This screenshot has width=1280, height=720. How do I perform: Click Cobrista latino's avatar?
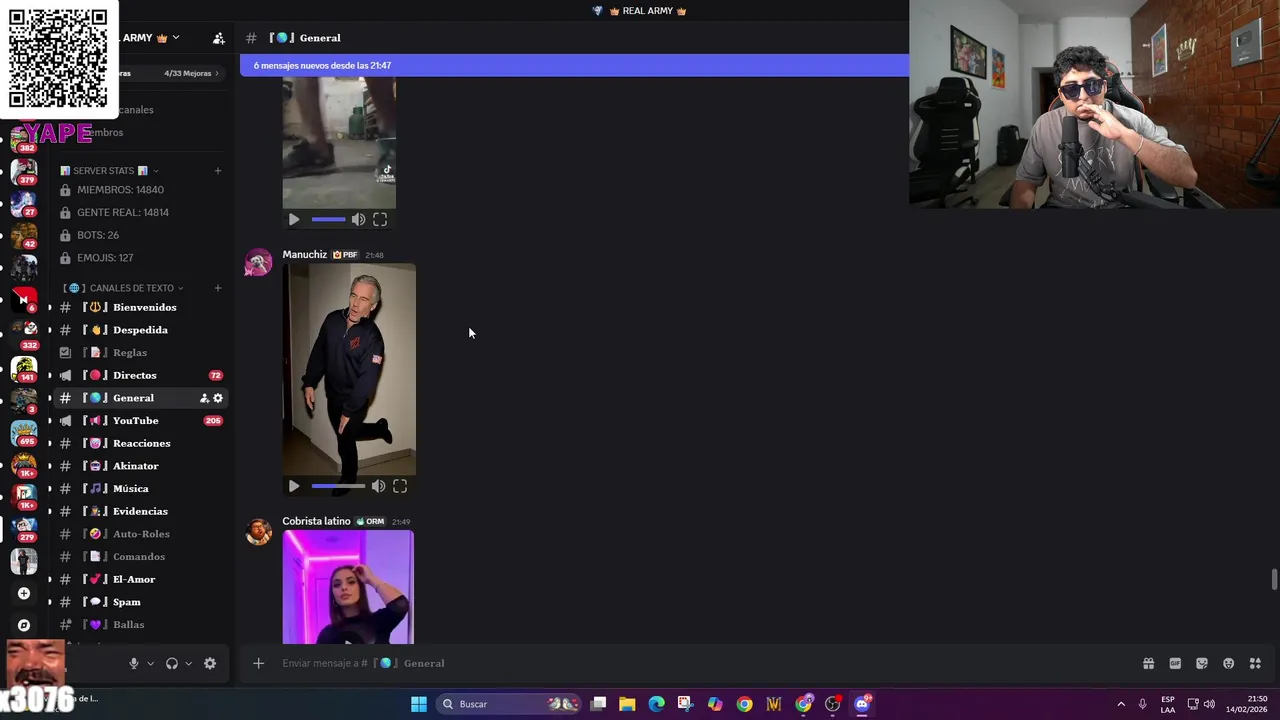(259, 531)
